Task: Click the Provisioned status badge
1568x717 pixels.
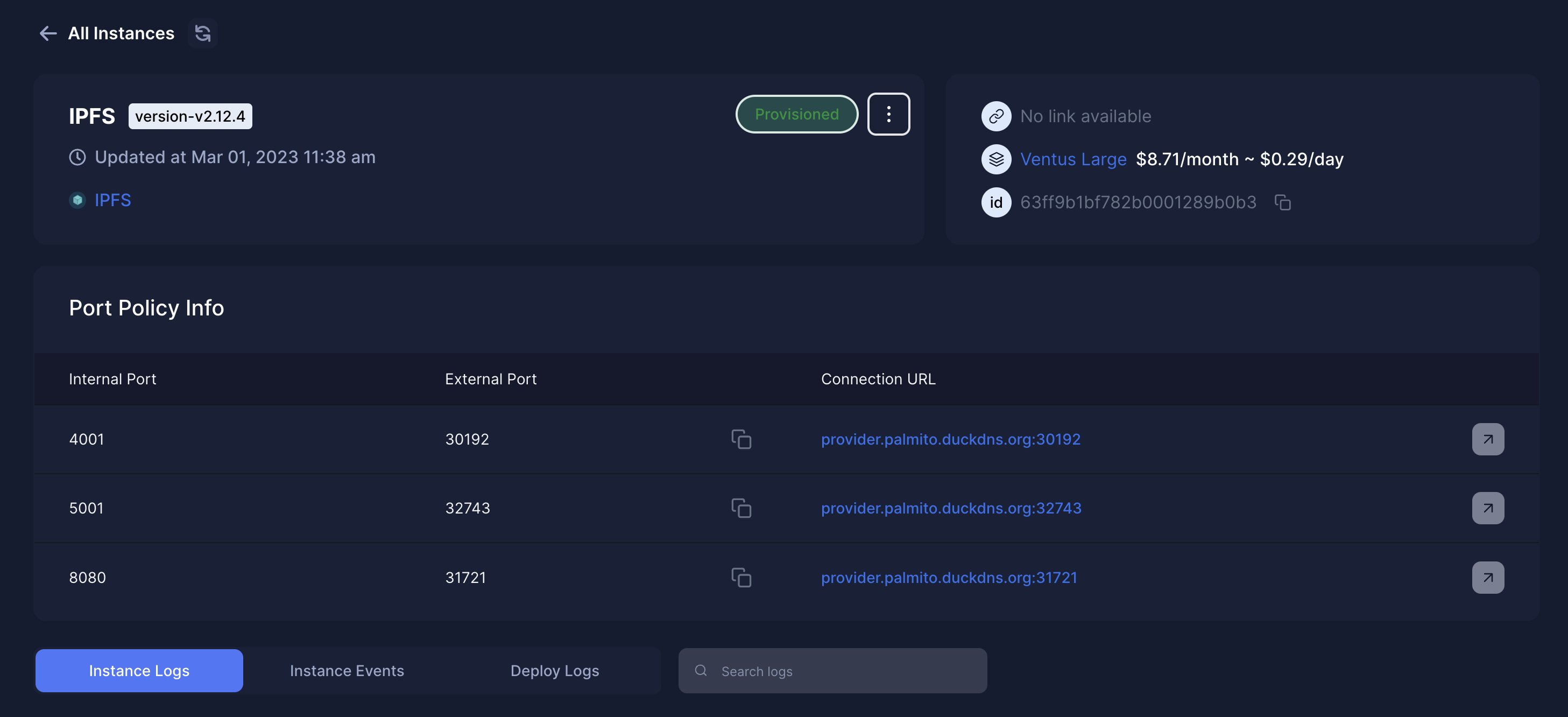Action: (796, 114)
